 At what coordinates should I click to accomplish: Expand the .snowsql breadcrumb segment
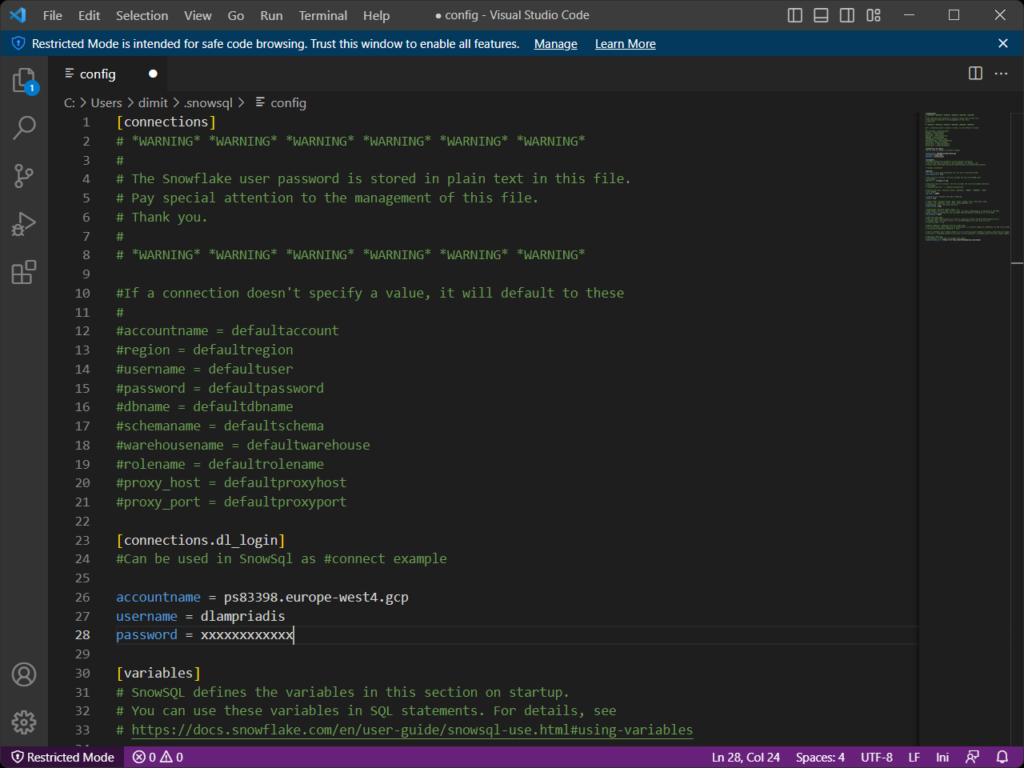(208, 103)
